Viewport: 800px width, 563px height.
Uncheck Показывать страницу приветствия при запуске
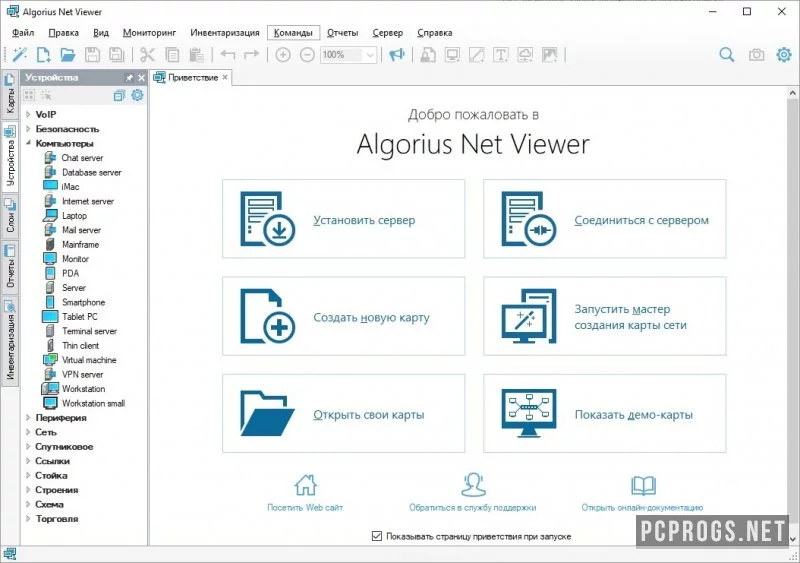(377, 536)
